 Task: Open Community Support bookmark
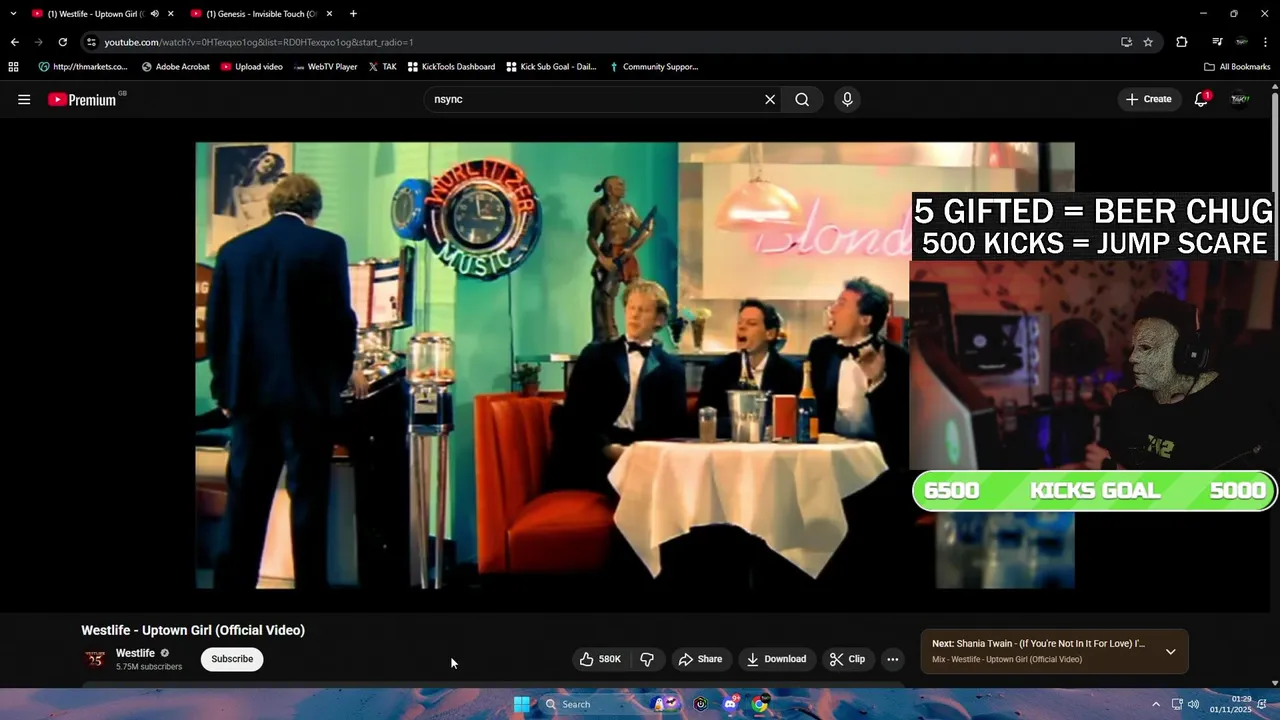click(x=653, y=67)
